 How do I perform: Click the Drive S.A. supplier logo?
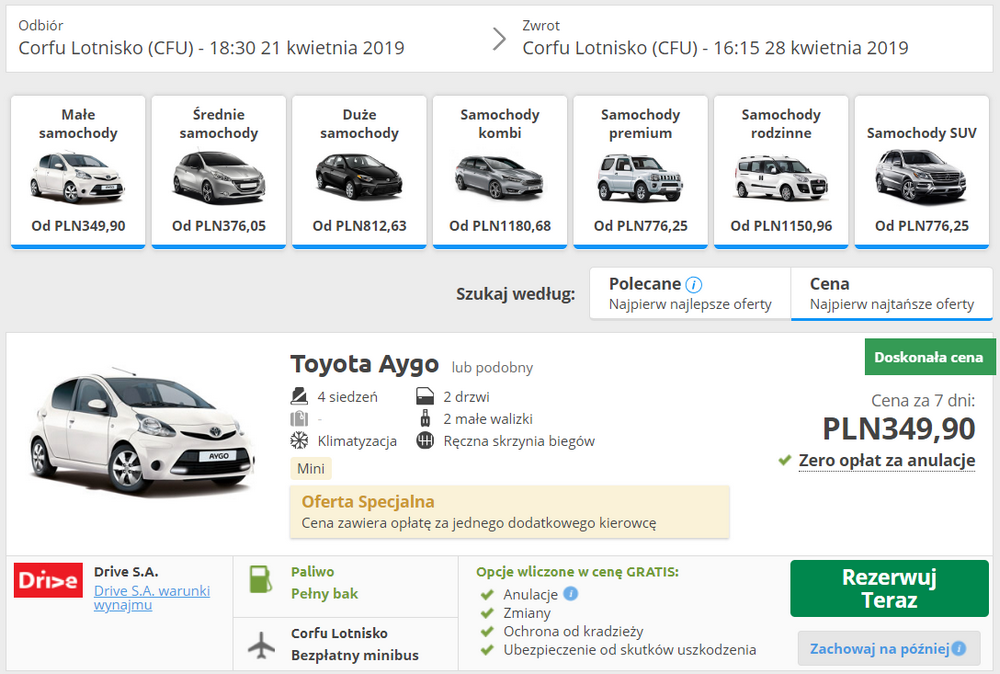click(48, 580)
